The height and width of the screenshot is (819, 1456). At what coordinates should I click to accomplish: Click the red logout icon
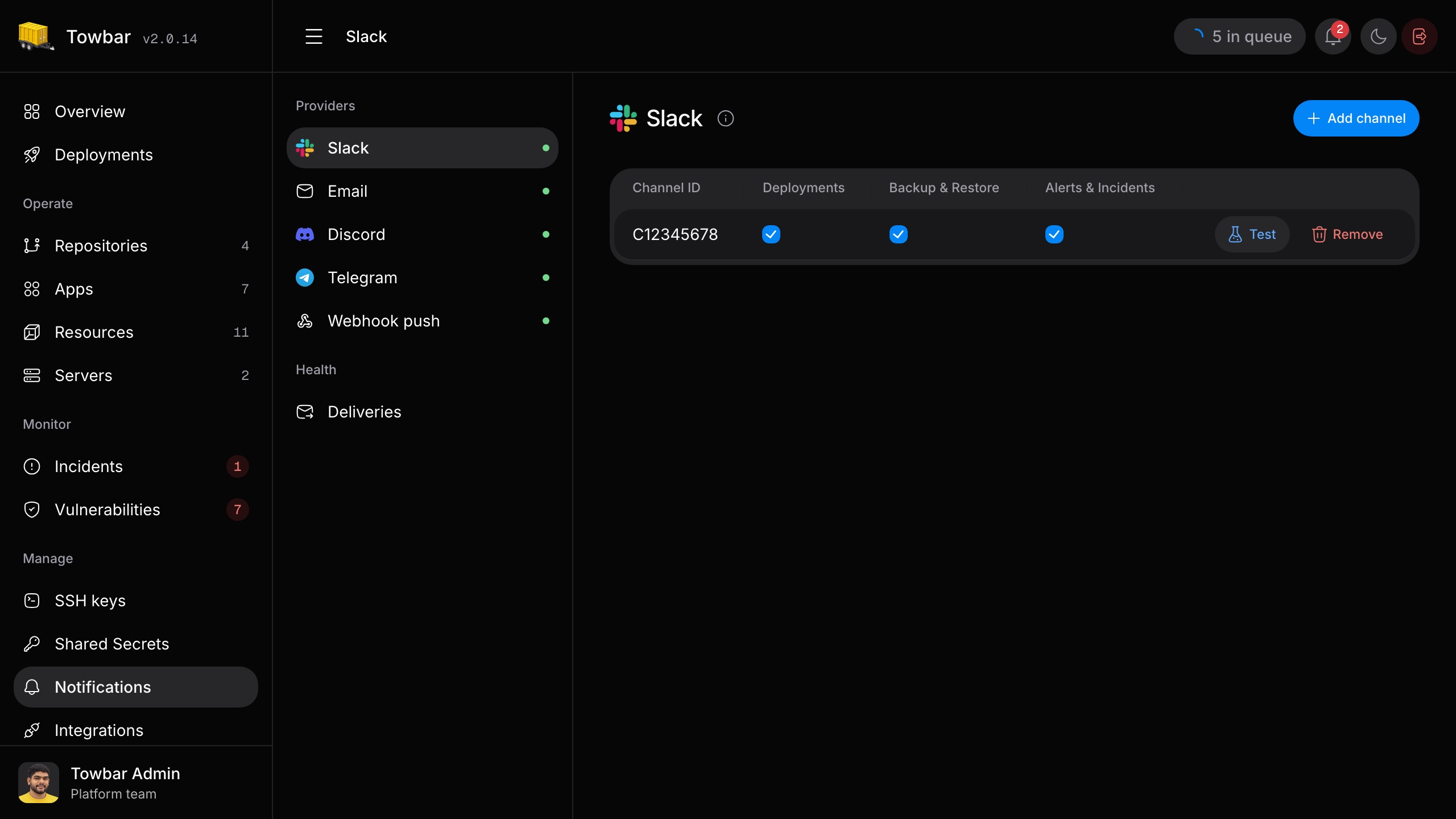pos(1420,36)
